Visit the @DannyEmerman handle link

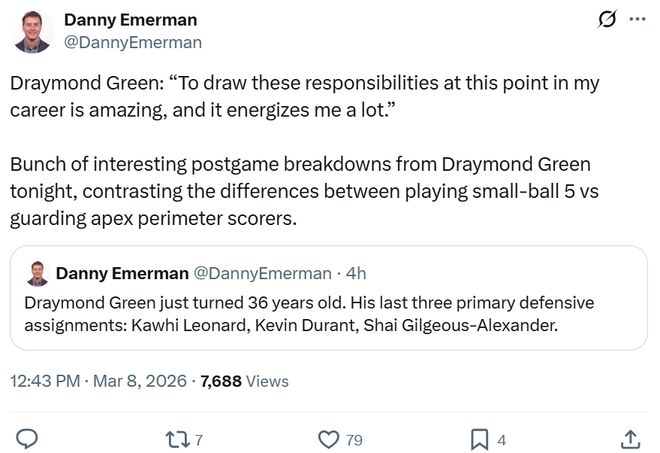pos(132,42)
